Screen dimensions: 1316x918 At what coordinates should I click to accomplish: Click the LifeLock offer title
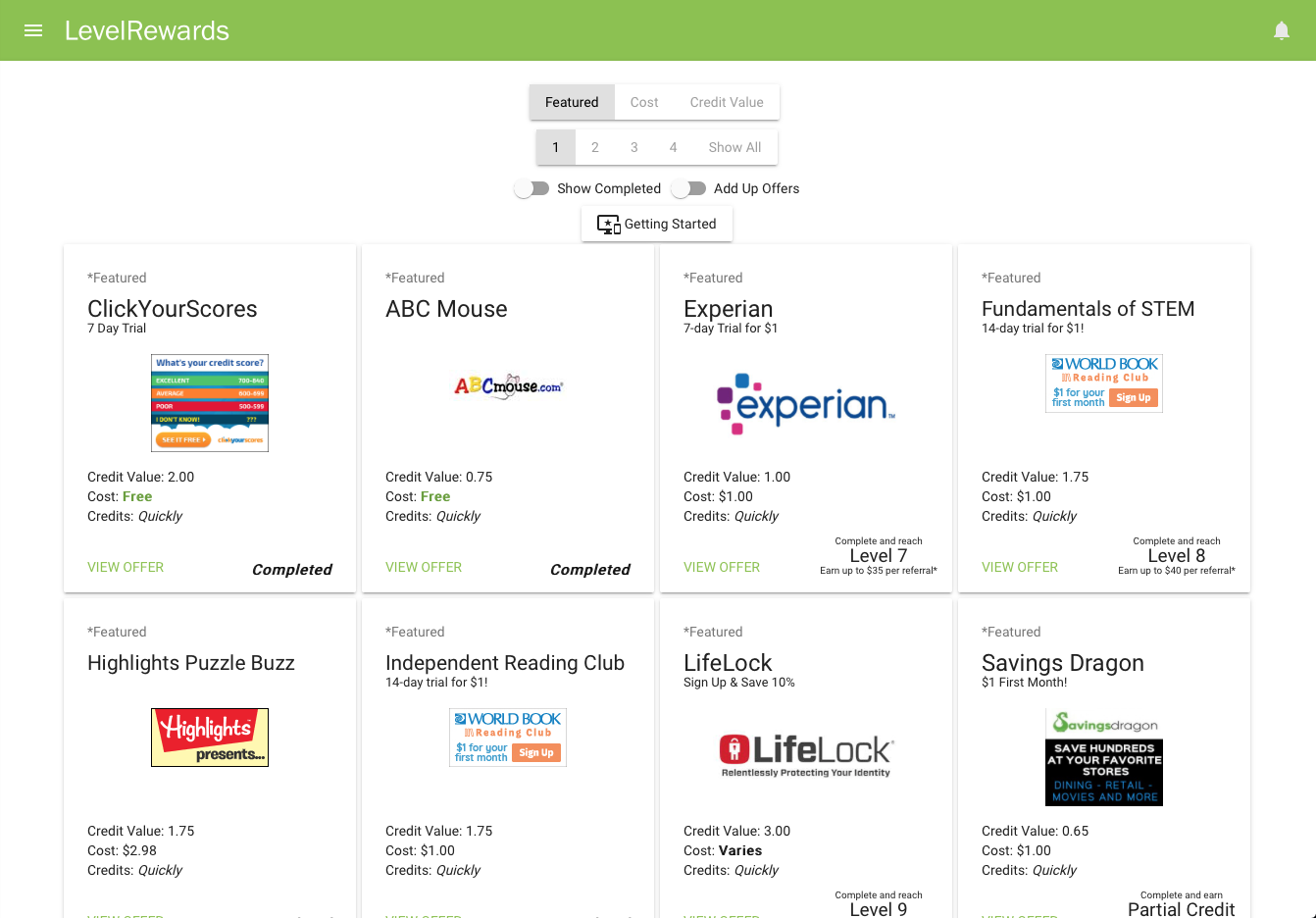coord(728,663)
